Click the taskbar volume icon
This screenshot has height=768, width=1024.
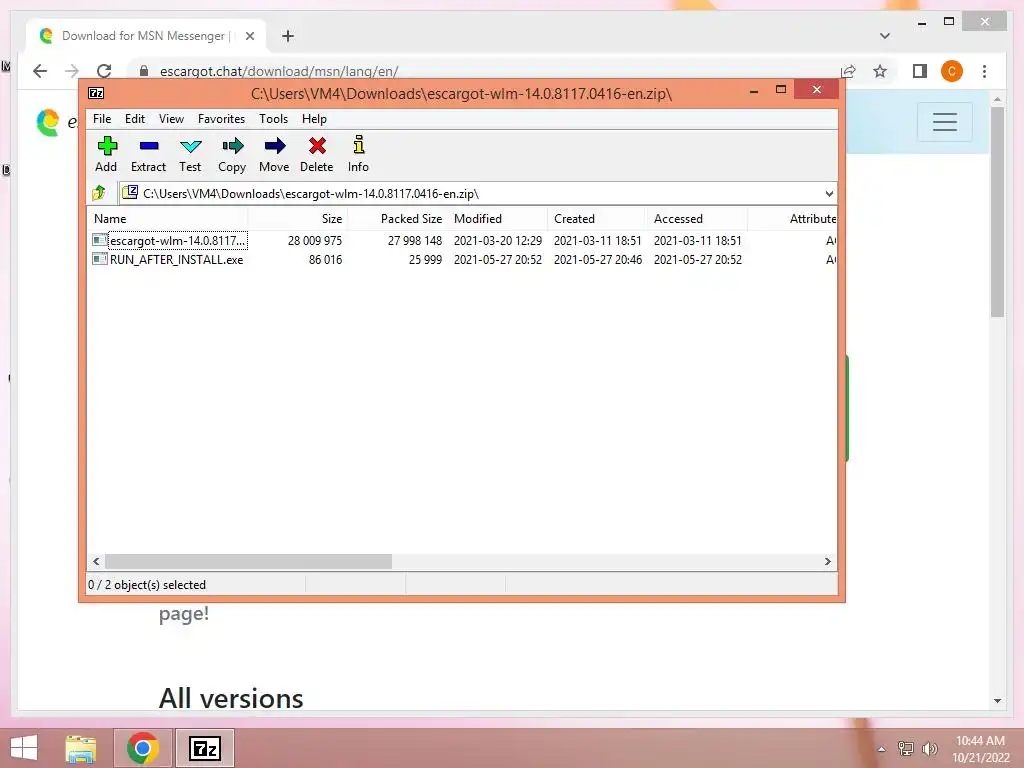[929, 748]
